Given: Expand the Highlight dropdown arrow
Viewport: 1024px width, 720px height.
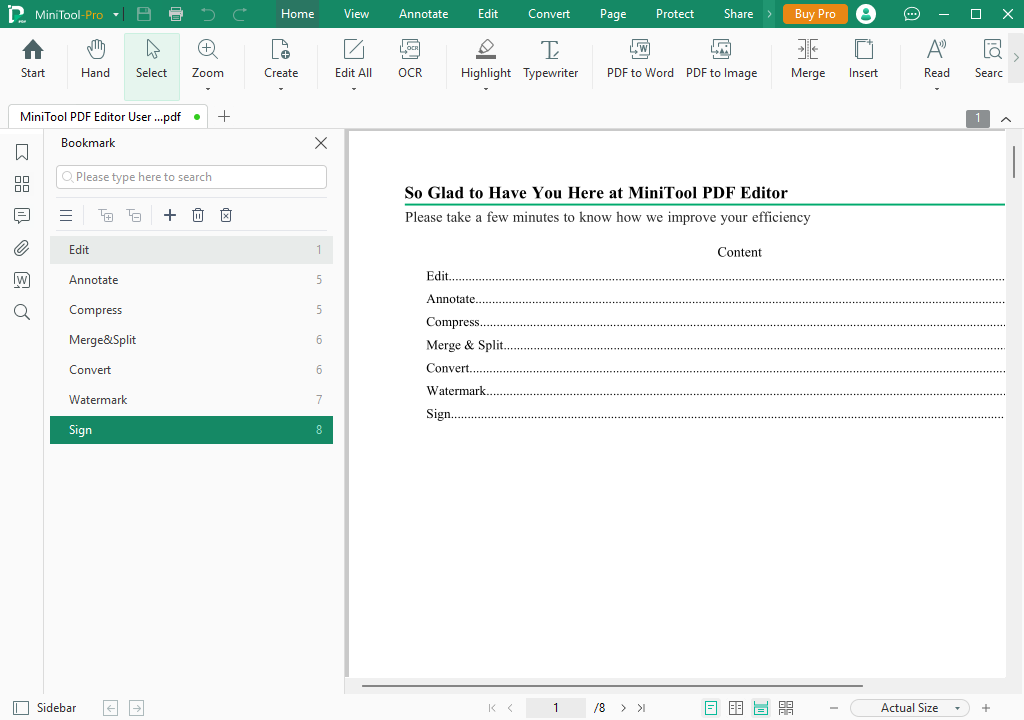Looking at the screenshot, I should pos(486,89).
